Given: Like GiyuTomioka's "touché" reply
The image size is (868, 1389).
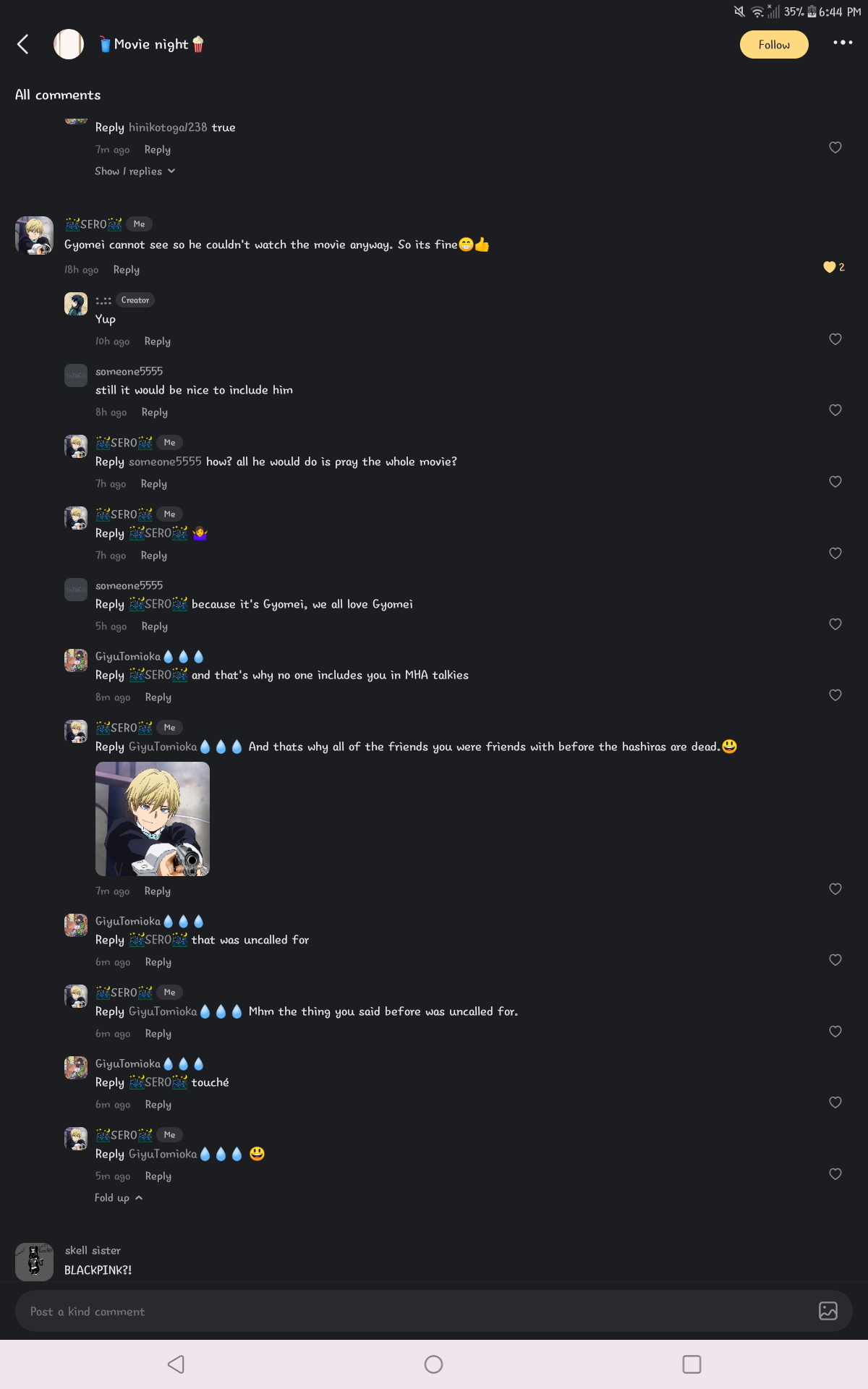Looking at the screenshot, I should tap(835, 1103).
